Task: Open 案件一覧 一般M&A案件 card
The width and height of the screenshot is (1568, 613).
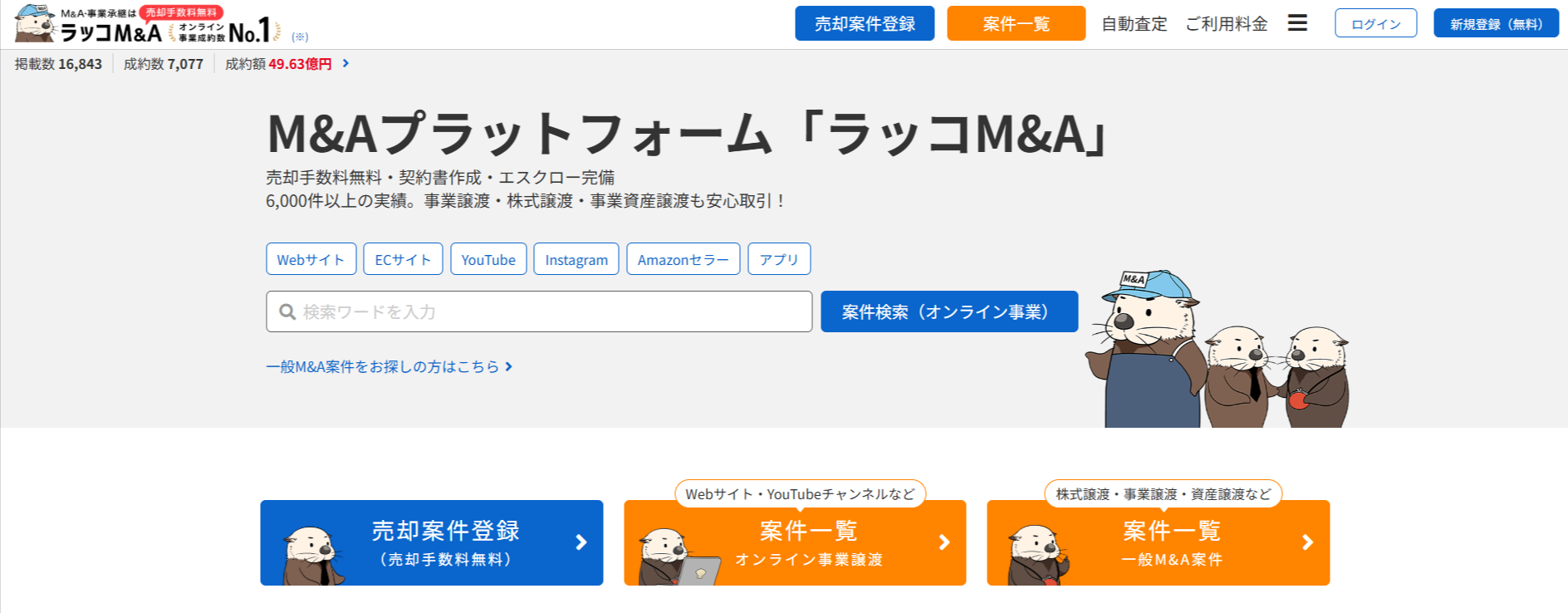Action: point(1158,542)
